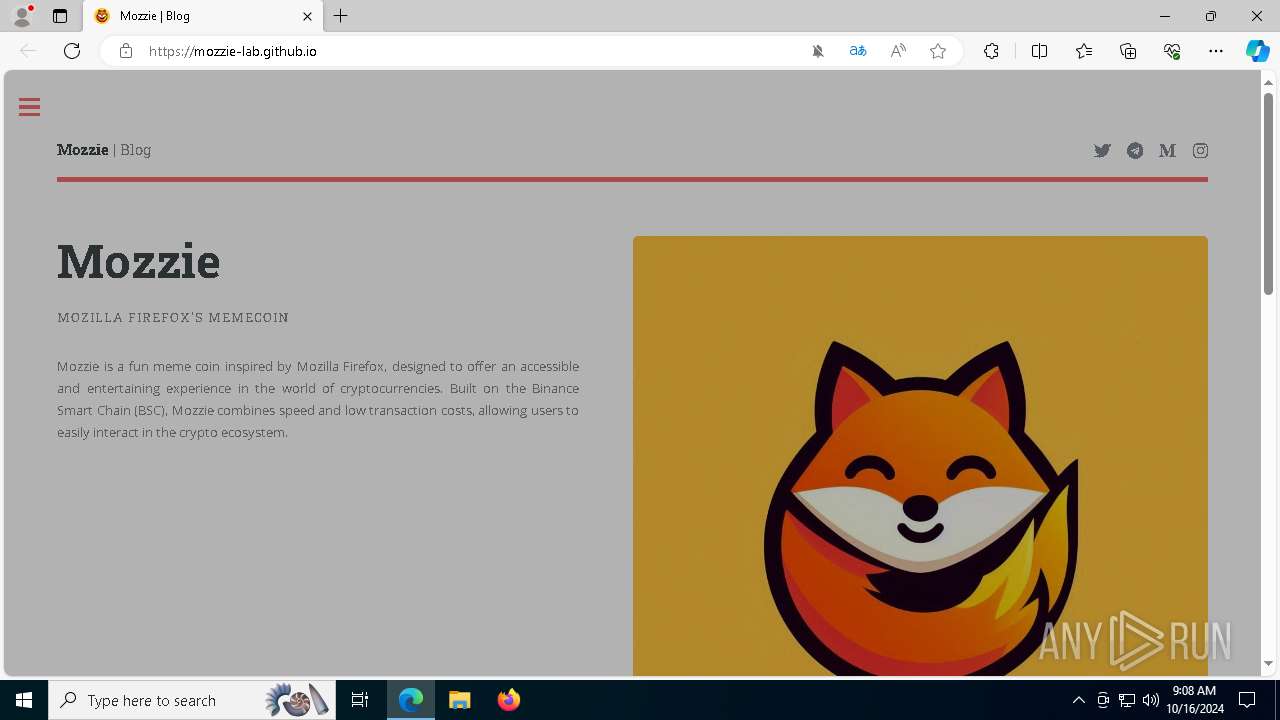Open the Tab actions menu icon
The height and width of the screenshot is (720, 1280).
(60, 16)
